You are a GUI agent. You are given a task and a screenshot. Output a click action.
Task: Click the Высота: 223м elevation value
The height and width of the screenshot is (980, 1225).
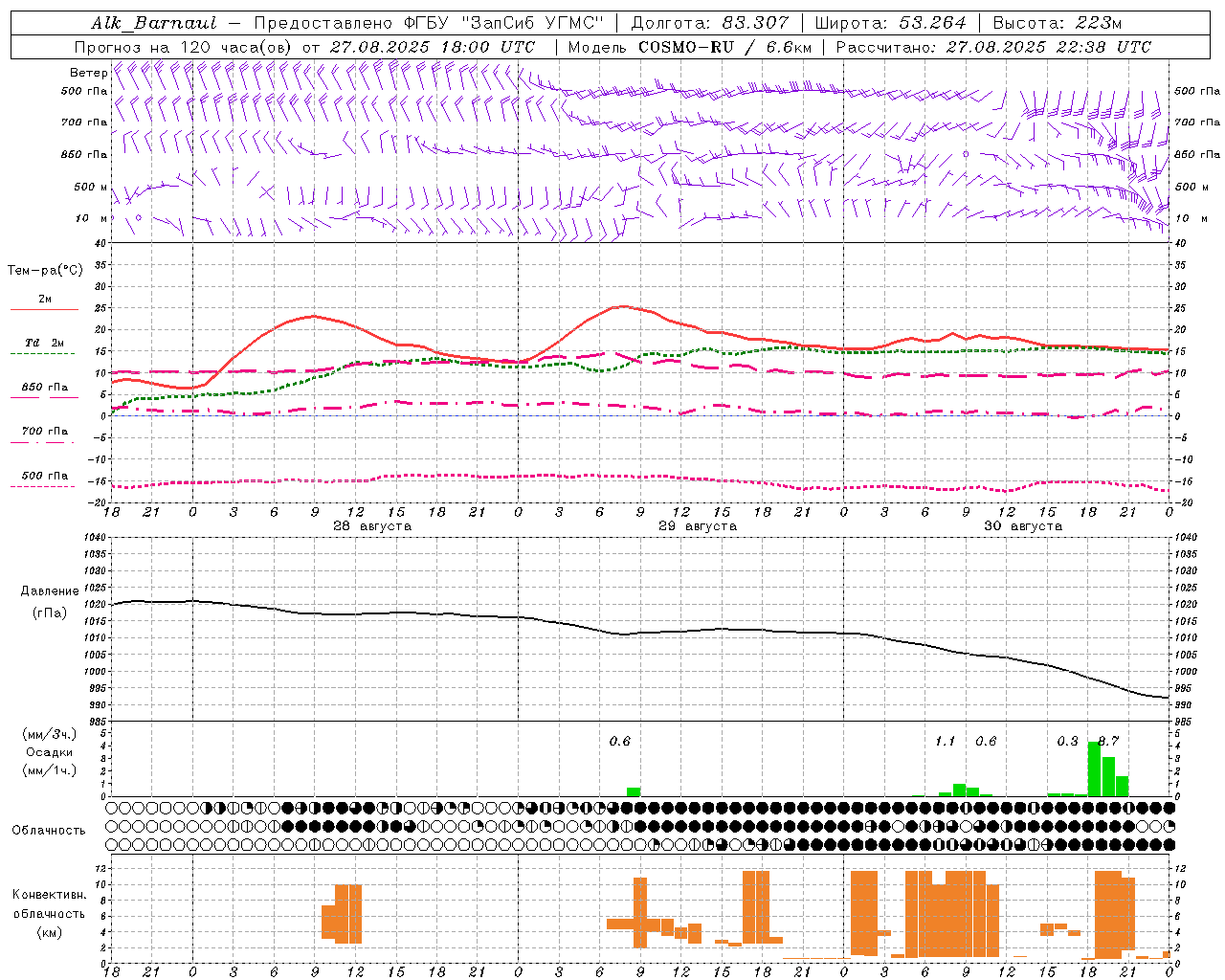point(1057,23)
